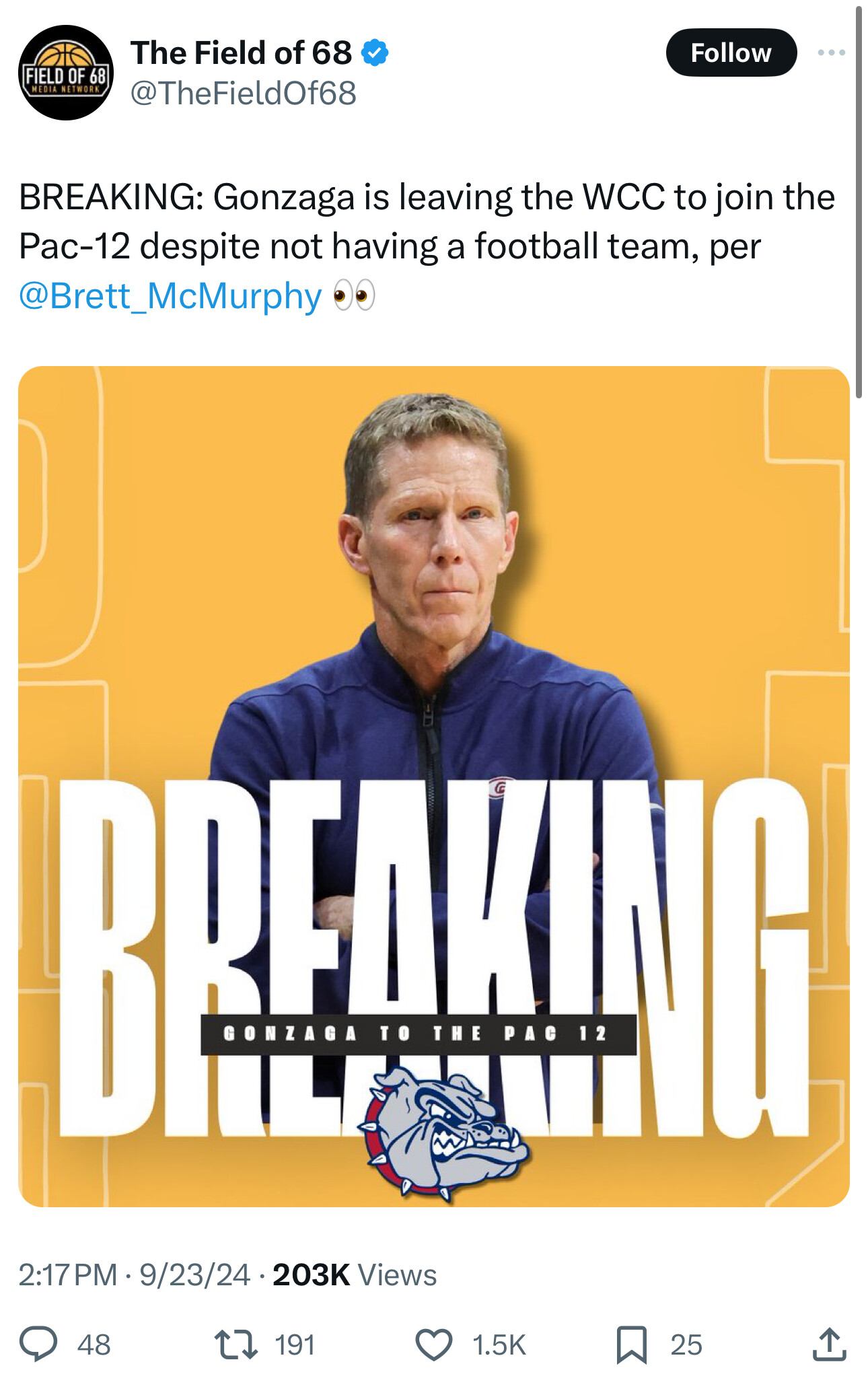868x1399 pixels.
Task: Repost this tweet via retweet icon
Action: 235,1344
